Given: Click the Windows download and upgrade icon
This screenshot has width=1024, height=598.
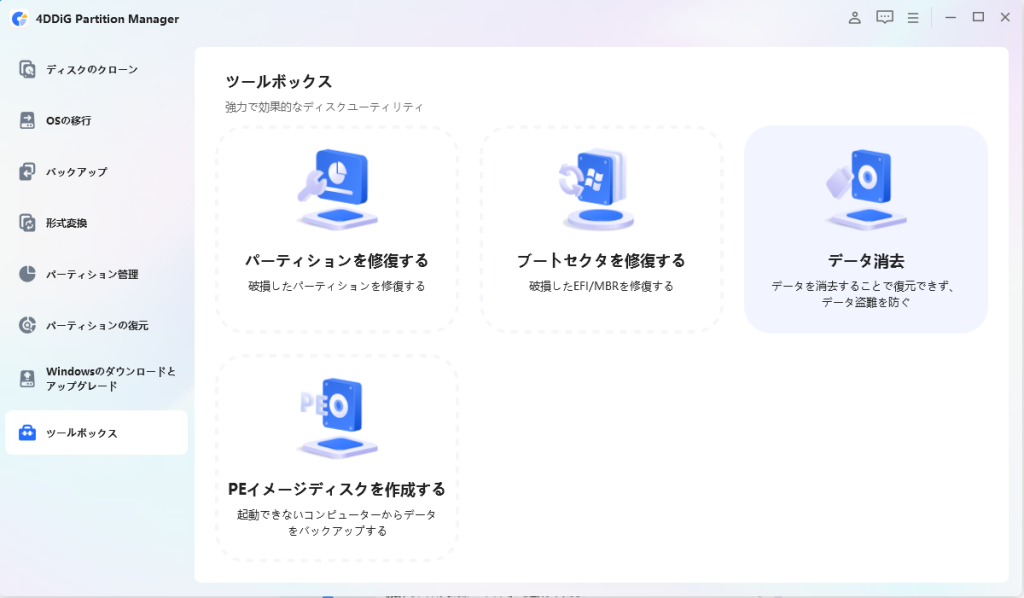Looking at the screenshot, I should click(28, 378).
